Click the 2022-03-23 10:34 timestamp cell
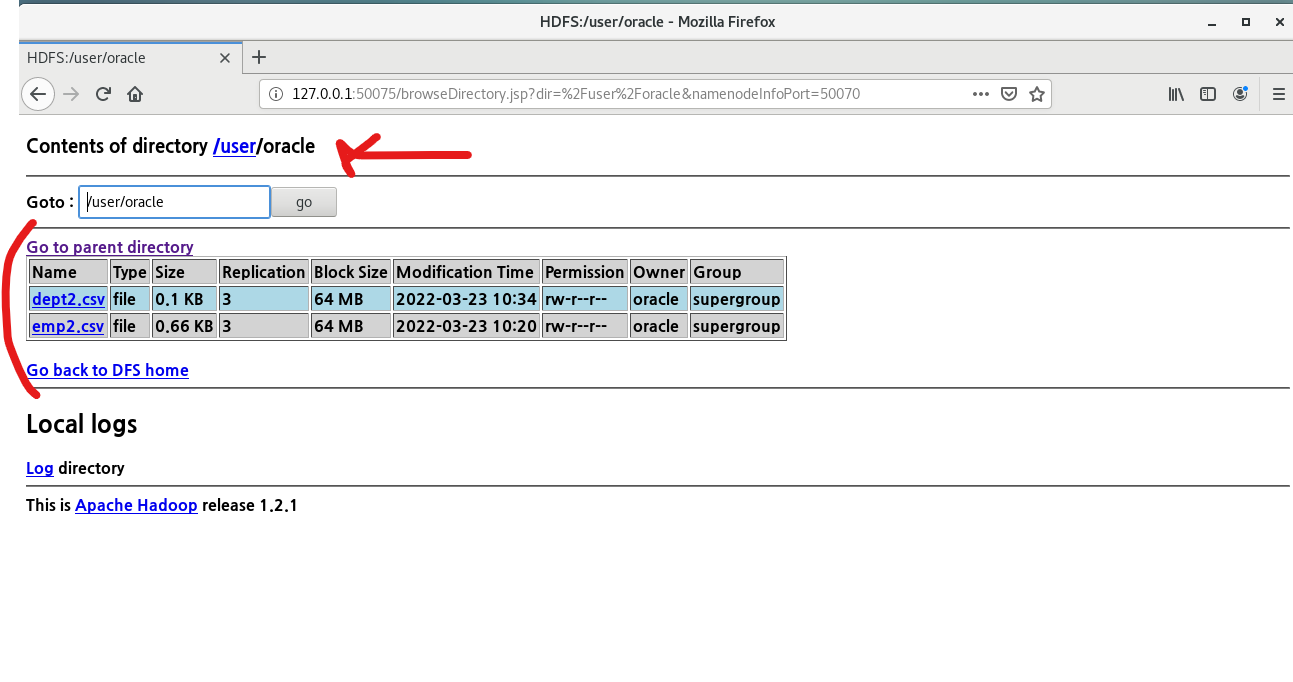 click(466, 299)
